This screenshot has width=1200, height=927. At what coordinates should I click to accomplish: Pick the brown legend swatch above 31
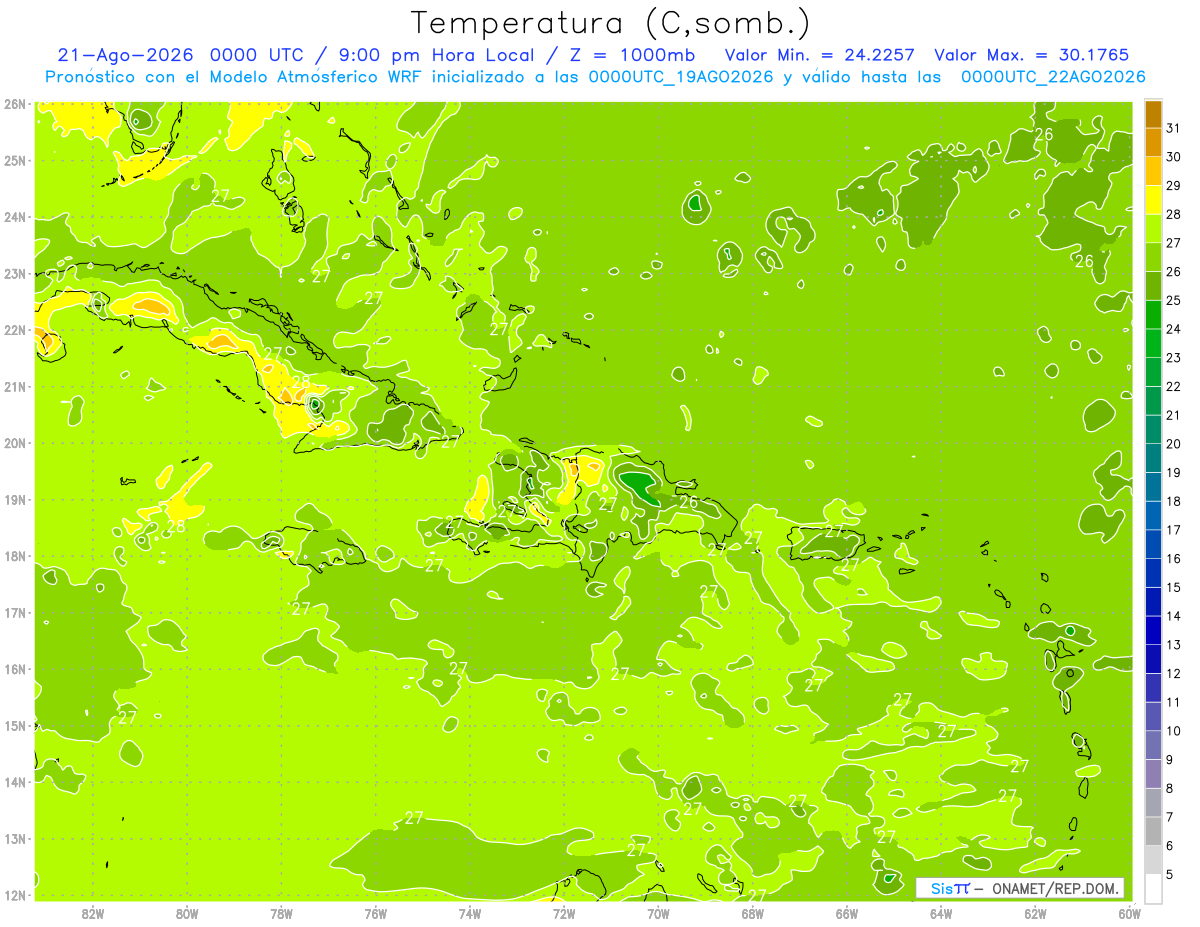(x=1154, y=114)
